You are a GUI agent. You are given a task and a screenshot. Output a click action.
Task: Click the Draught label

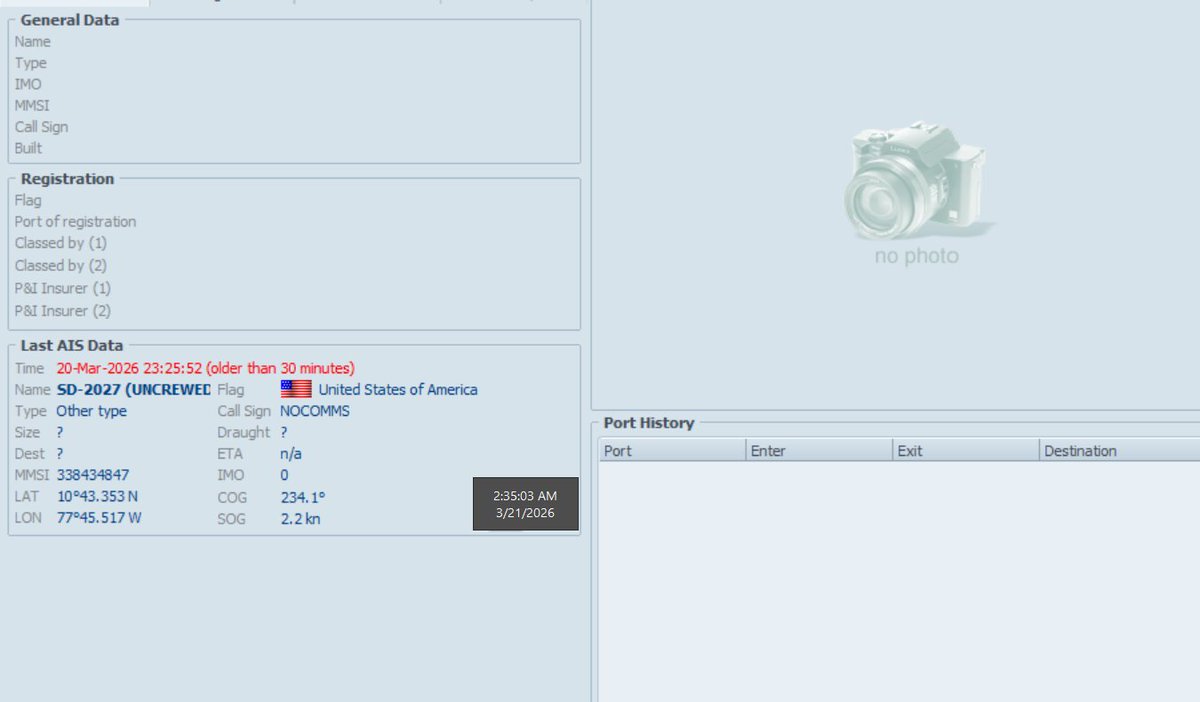[x=244, y=433]
